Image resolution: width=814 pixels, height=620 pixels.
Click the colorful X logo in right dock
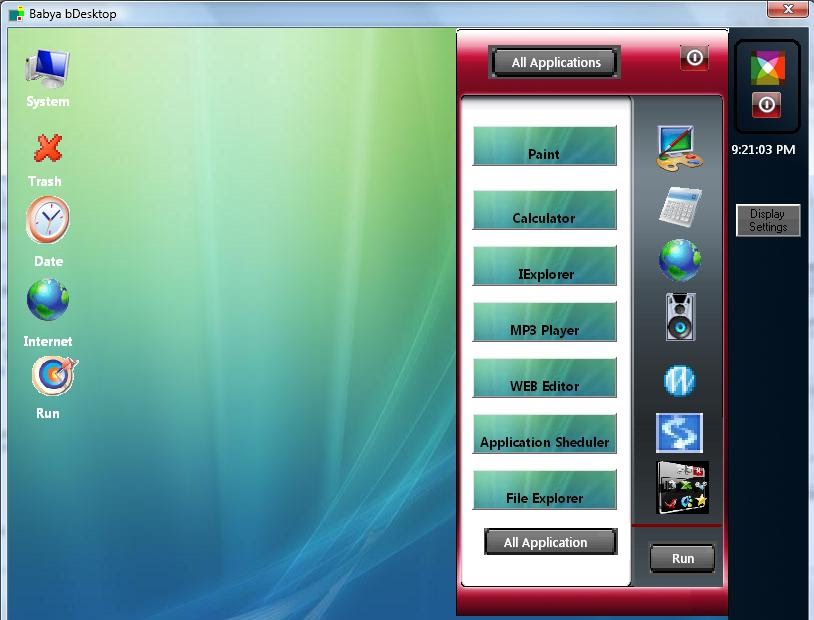(x=767, y=68)
